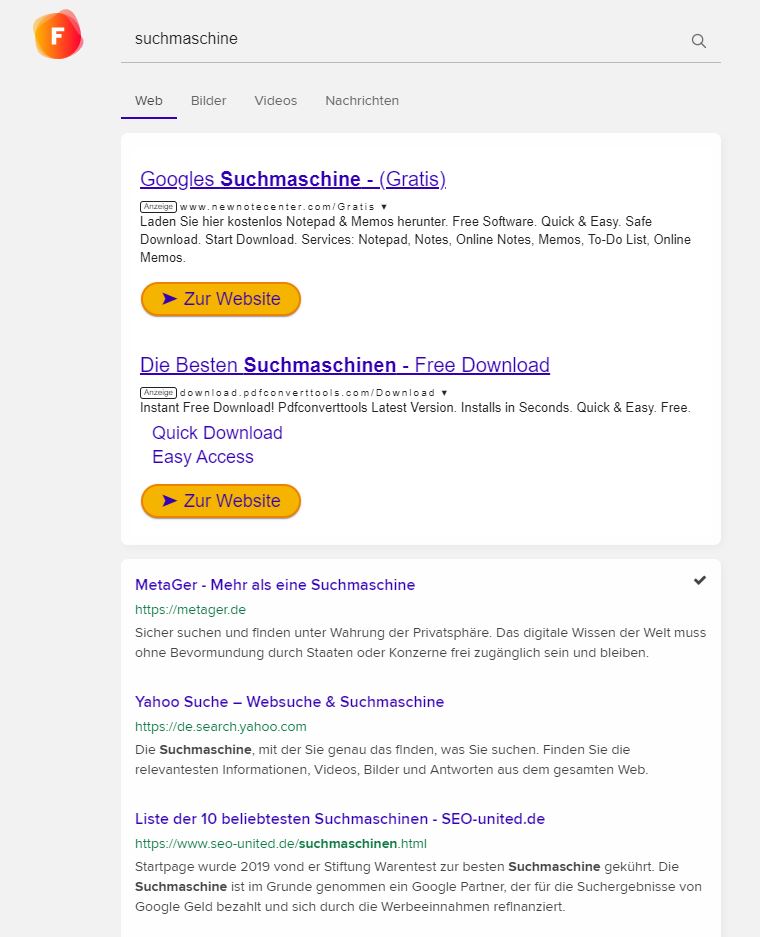
Task: Open Liste der 10 beliebtesten Suchmaschinen result
Action: pos(339,819)
